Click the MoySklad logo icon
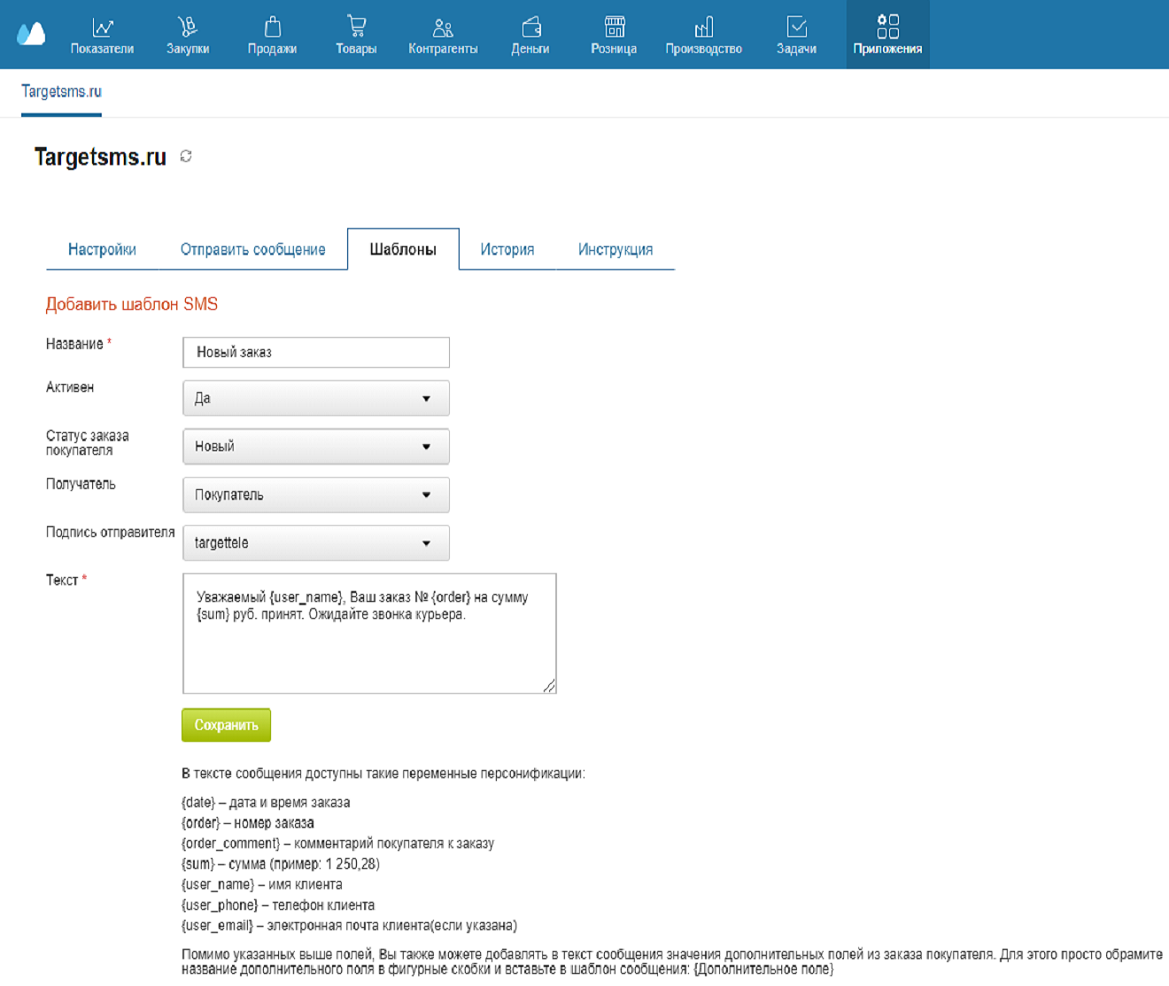This screenshot has width=1169, height=986. [31, 34]
